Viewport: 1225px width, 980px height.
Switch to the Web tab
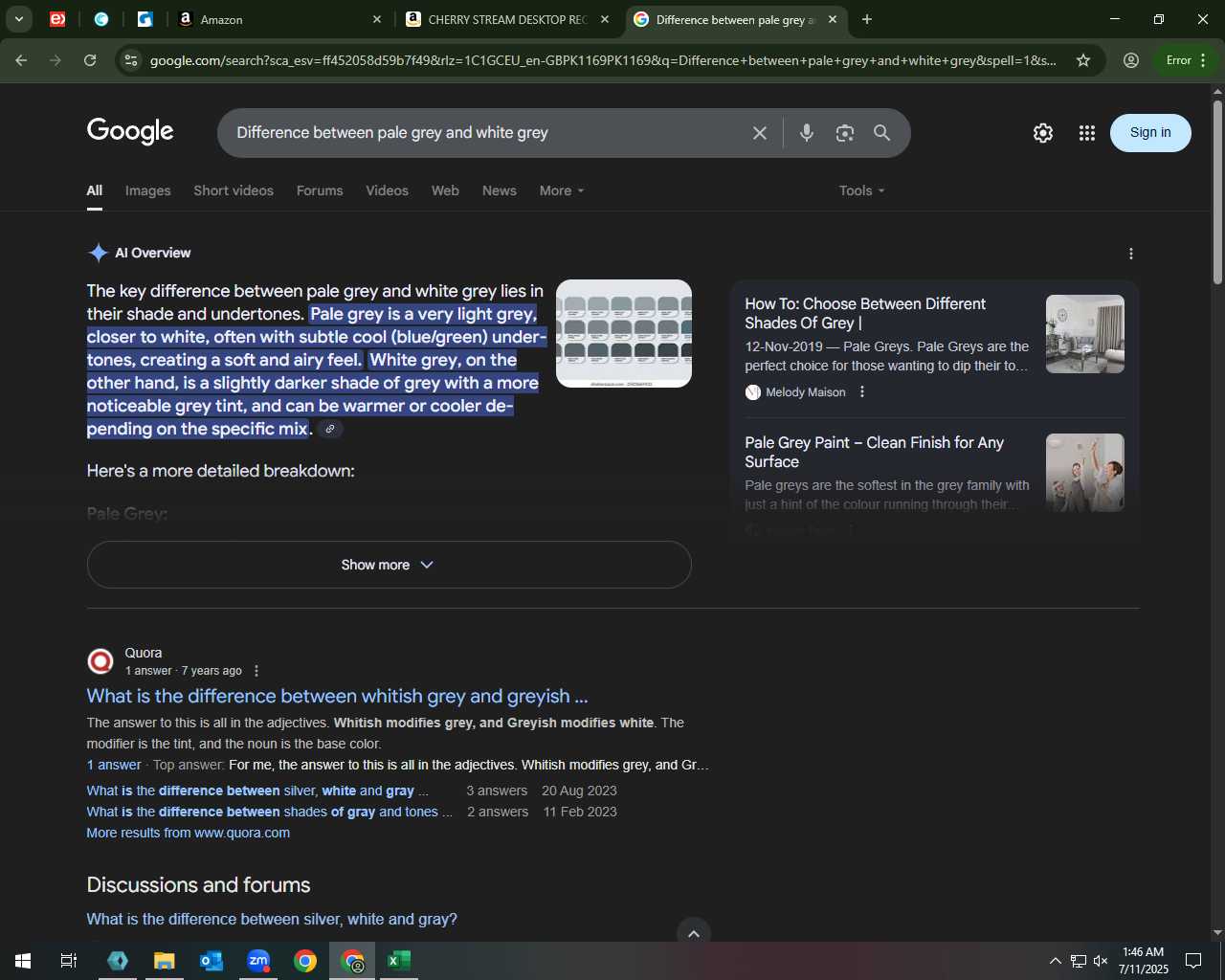pyautogui.click(x=445, y=190)
